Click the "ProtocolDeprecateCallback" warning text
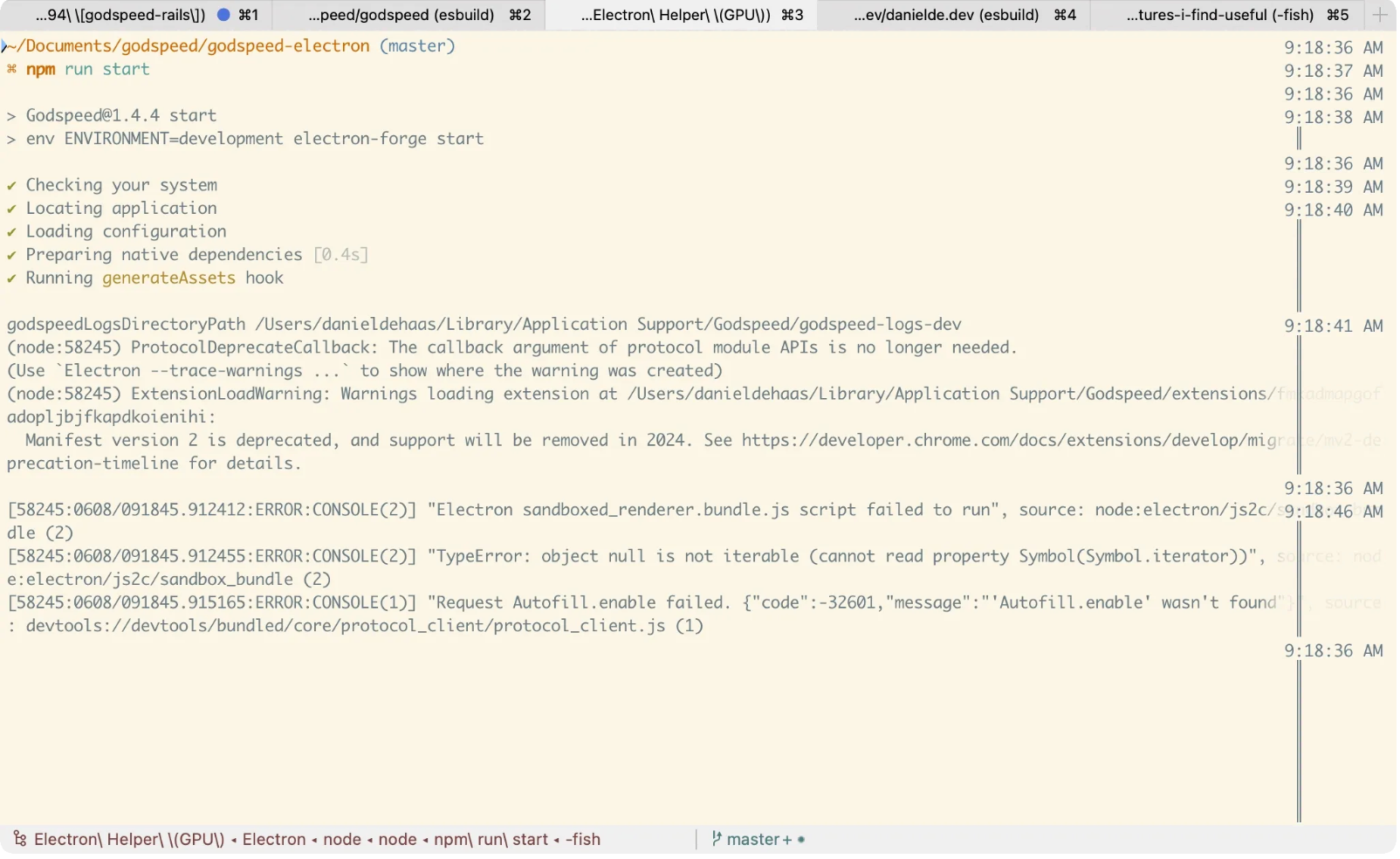This screenshot has height=859, width=1400. click(x=255, y=347)
